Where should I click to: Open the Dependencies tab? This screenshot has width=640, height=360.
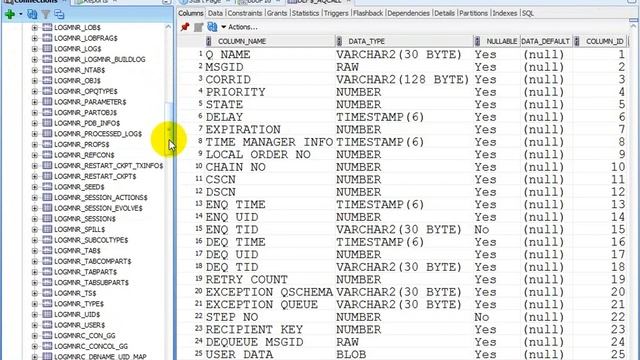click(x=408, y=13)
